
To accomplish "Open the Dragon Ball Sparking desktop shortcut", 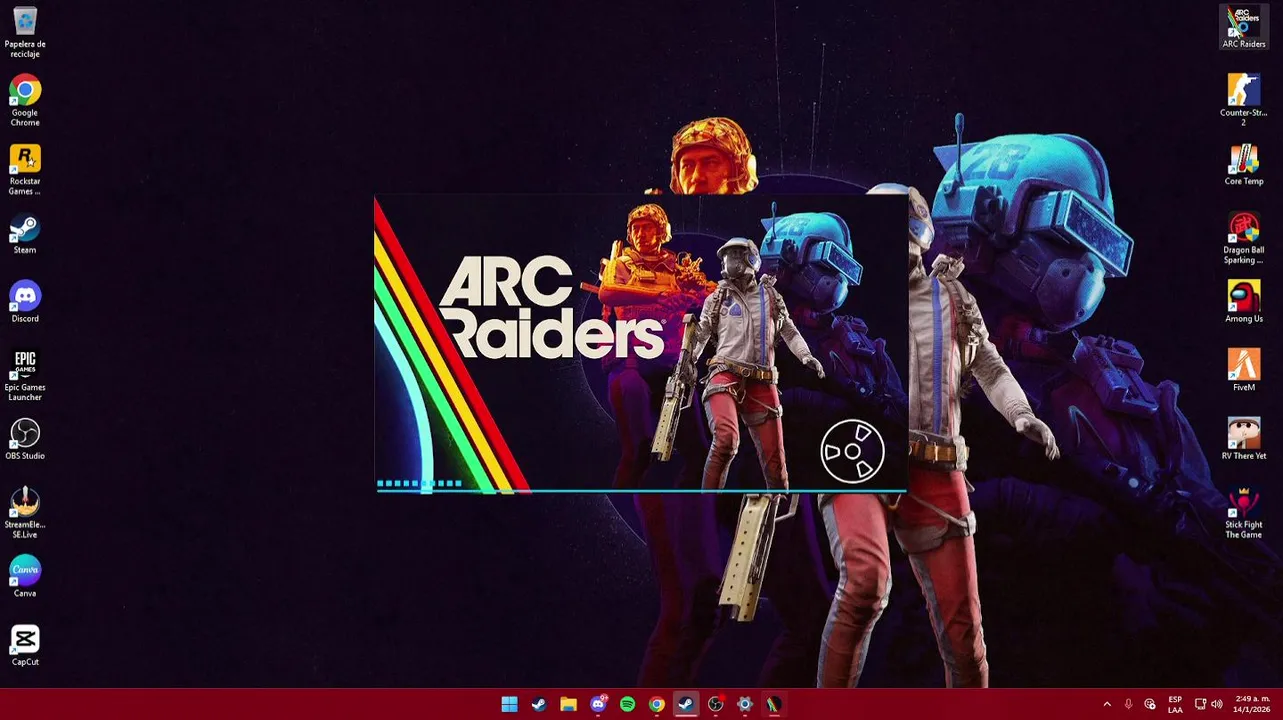I will [1244, 239].
